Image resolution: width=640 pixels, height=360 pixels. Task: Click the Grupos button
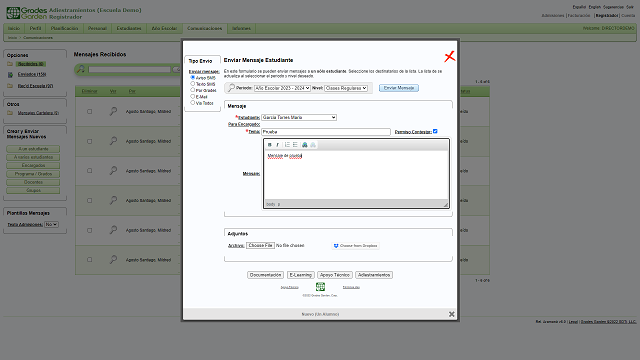pos(33,191)
